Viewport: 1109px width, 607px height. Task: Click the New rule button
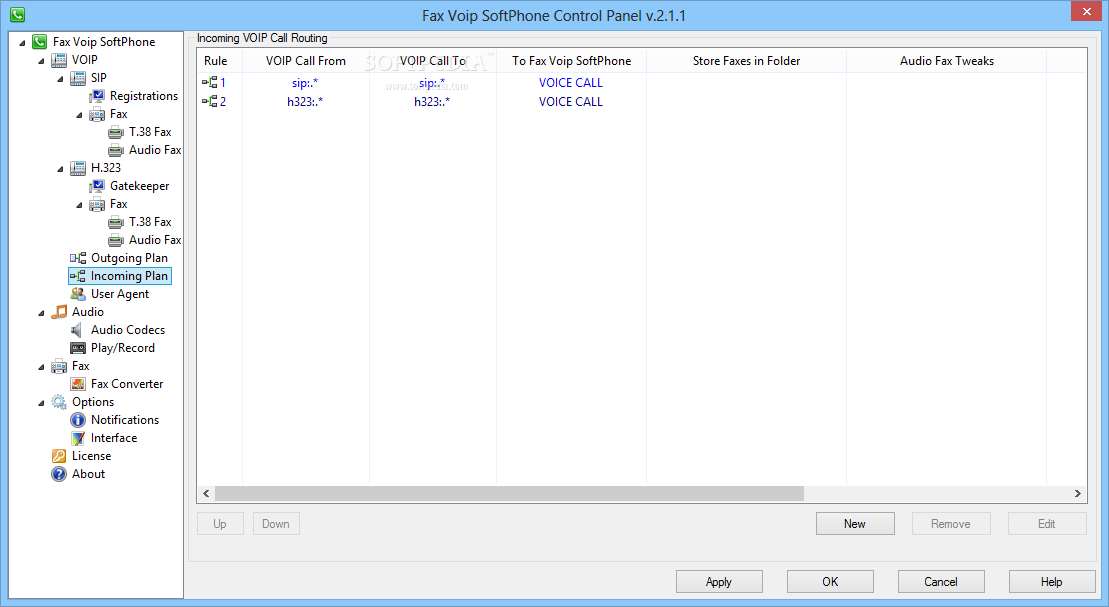pyautogui.click(x=855, y=524)
